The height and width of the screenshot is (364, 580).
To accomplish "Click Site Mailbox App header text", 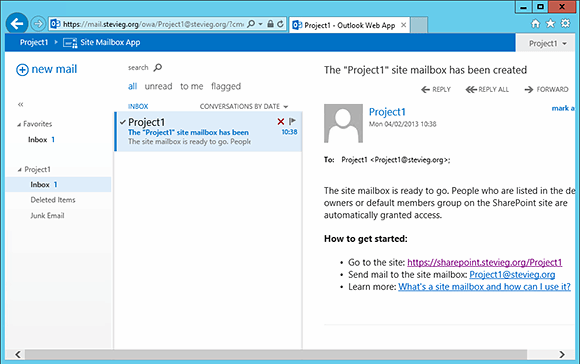I will [x=110, y=43].
